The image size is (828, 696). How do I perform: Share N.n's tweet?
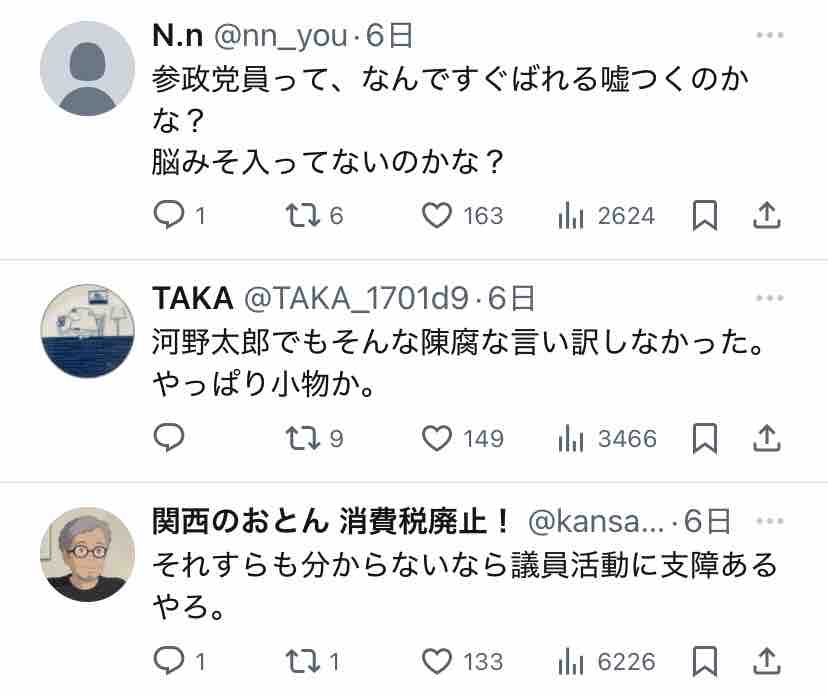pyautogui.click(x=766, y=215)
